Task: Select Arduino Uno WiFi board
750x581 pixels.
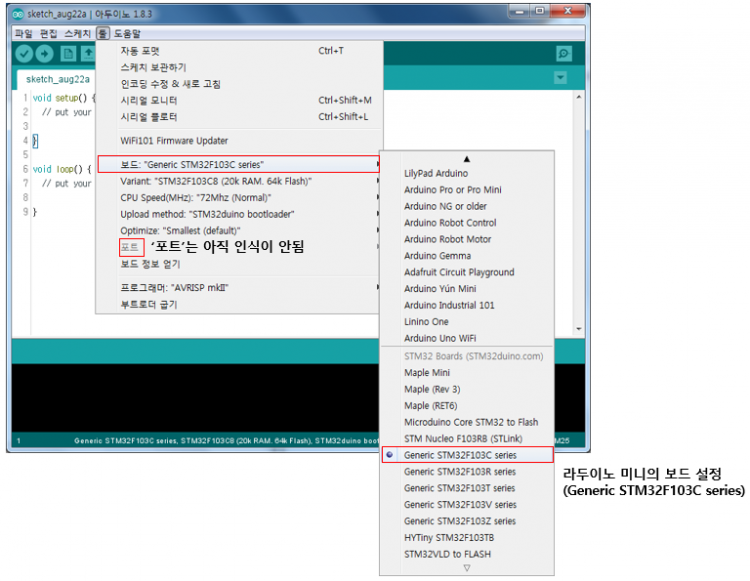Action: pos(467,338)
